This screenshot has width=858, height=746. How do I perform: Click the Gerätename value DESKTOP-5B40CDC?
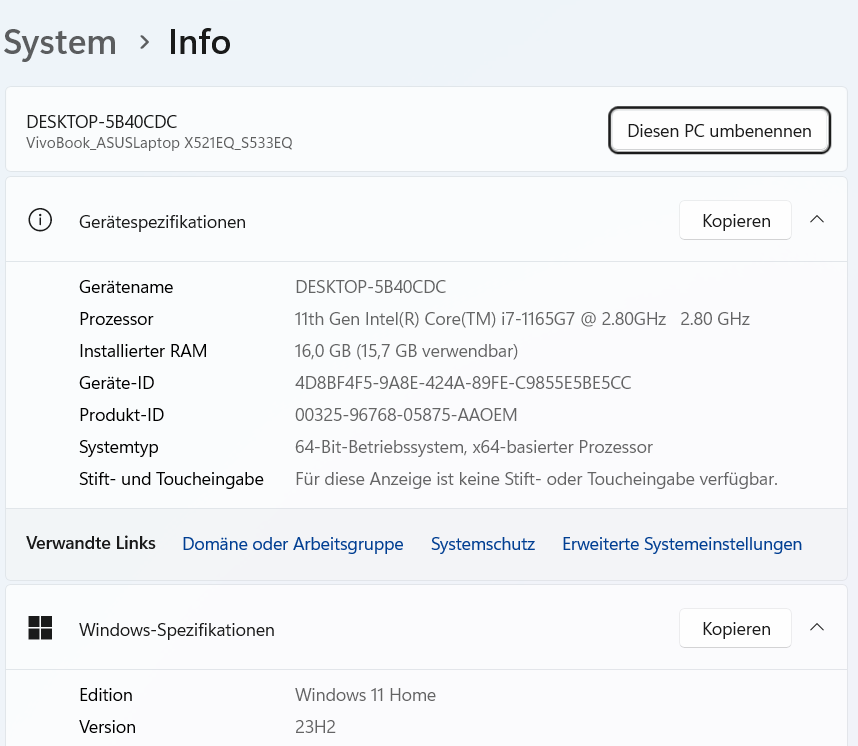[x=370, y=287]
